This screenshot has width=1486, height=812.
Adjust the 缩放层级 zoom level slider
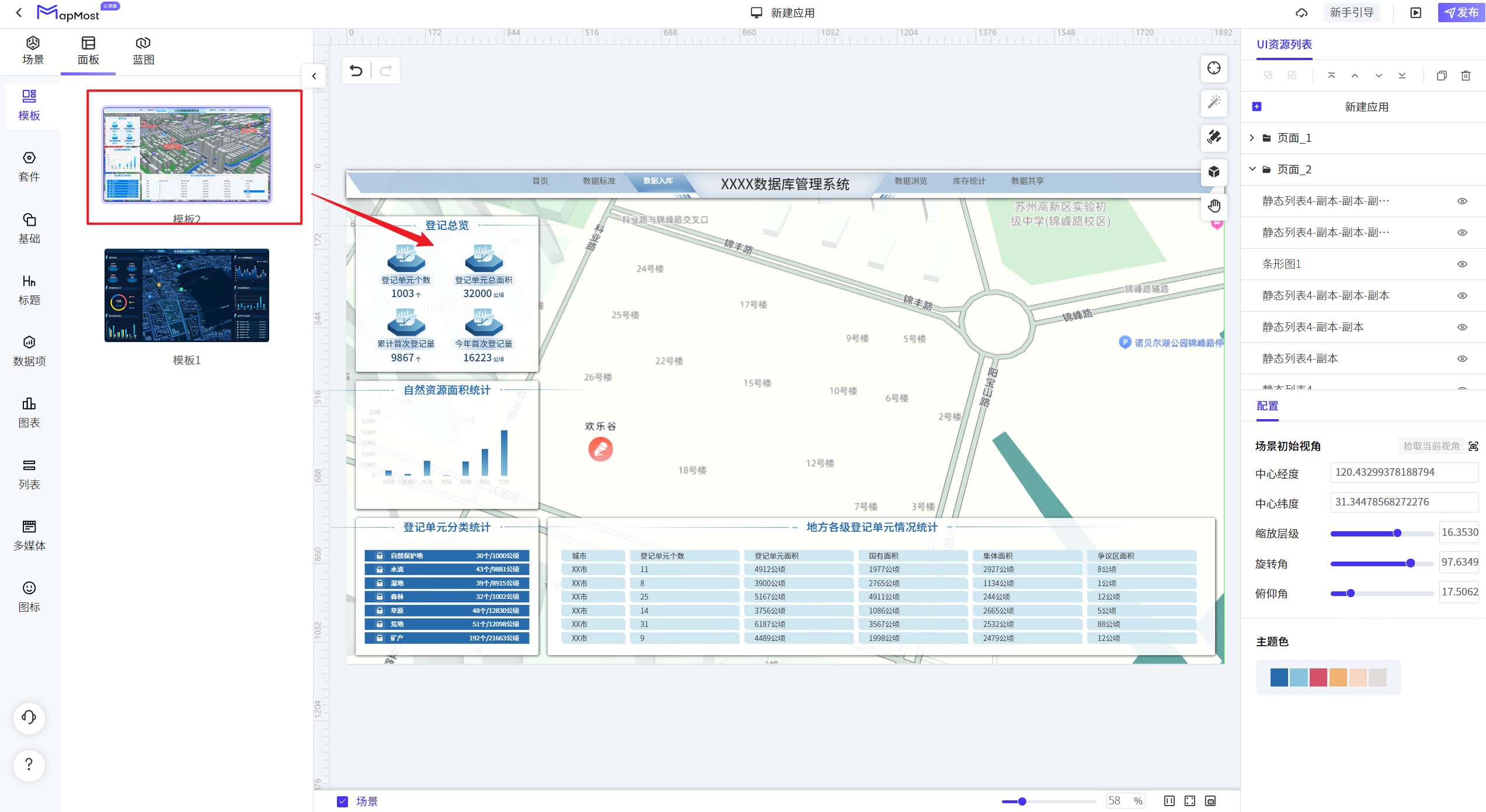click(1382, 533)
